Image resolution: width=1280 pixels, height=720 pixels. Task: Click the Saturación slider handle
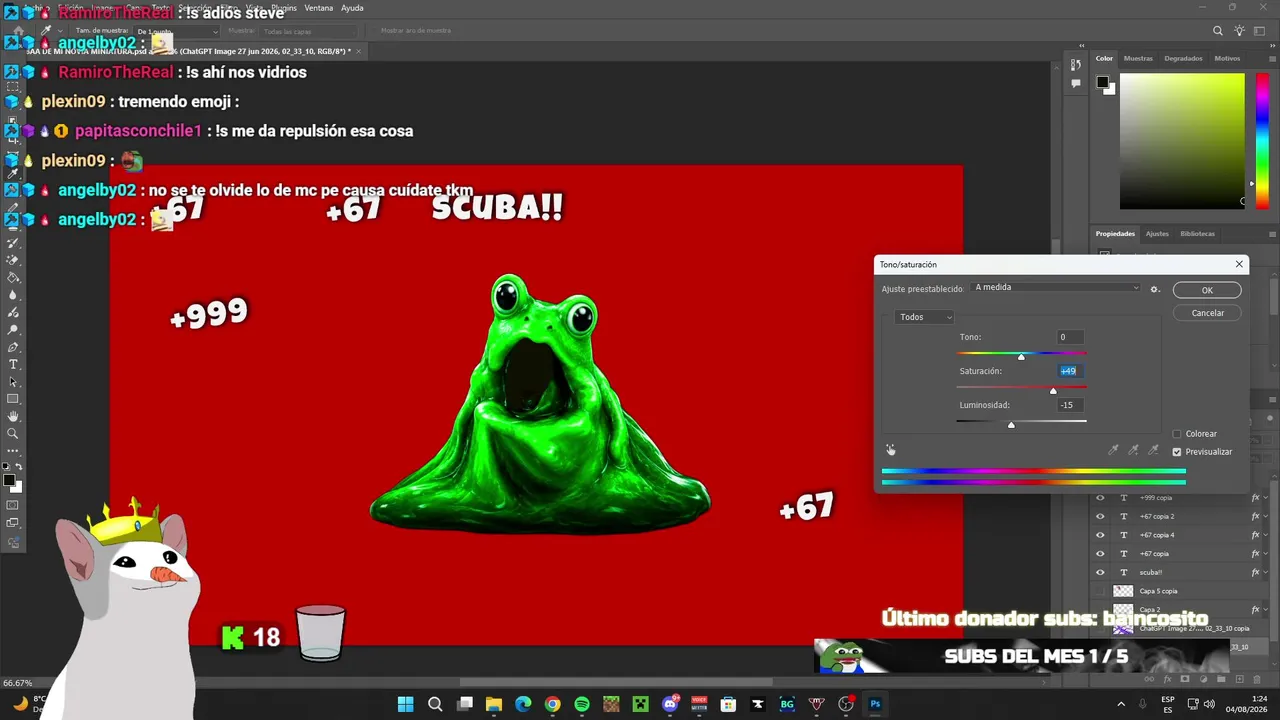(x=1053, y=391)
